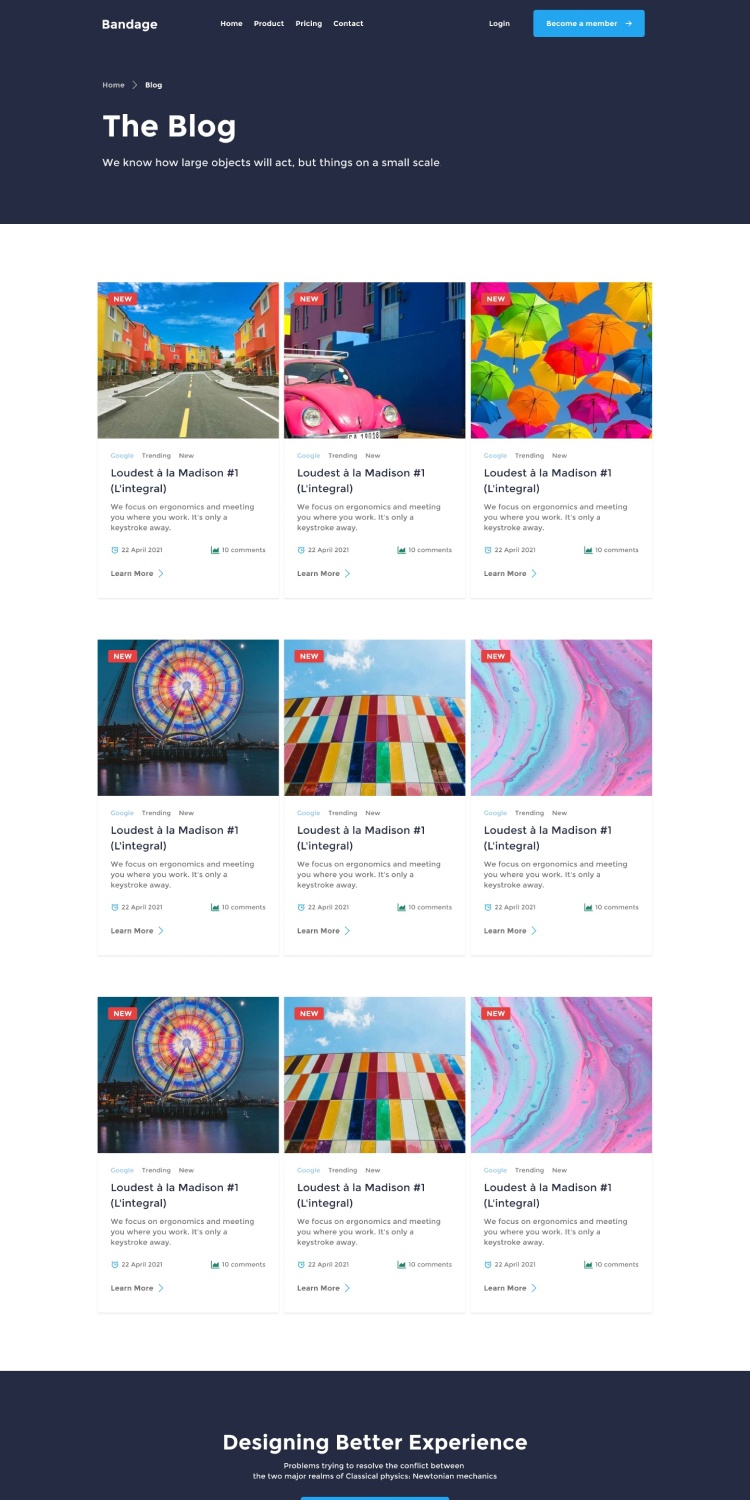This screenshot has width=750, height=1500.
Task: Click the Google tag on the umbrellas card
Action: (x=496, y=456)
